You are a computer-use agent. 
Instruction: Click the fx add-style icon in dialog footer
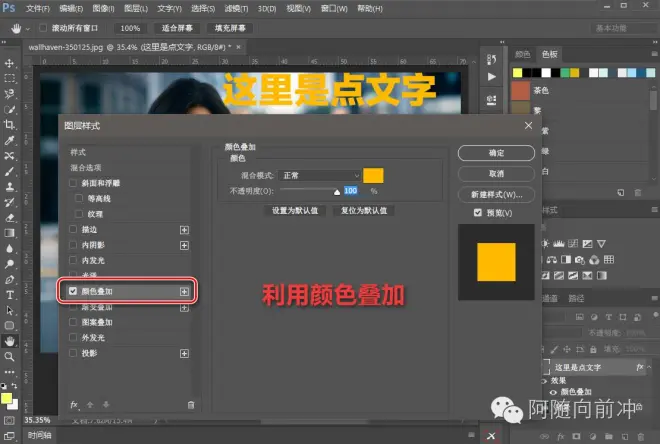coord(75,404)
